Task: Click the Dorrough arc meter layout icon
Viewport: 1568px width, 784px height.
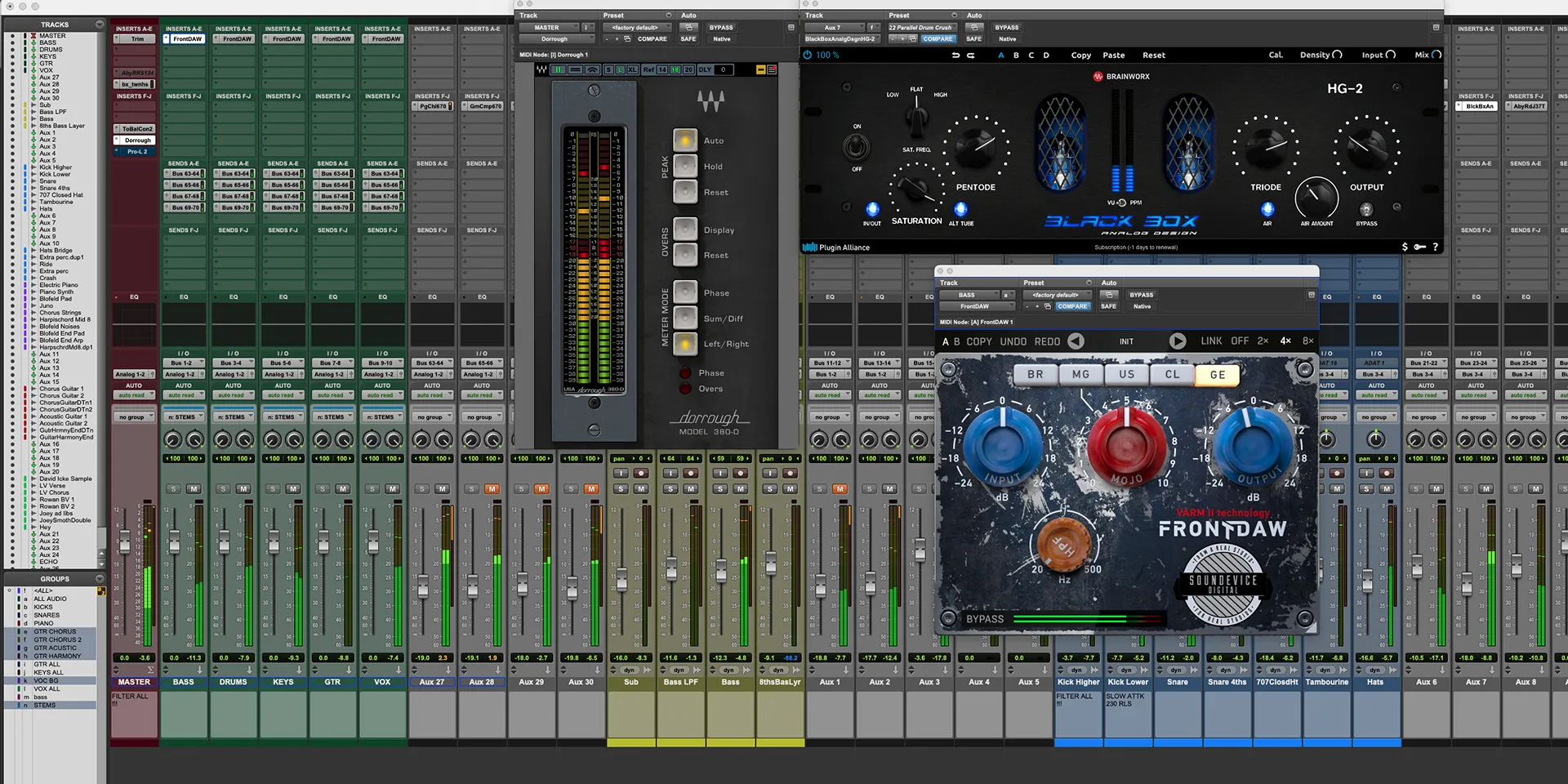Action: [x=593, y=69]
